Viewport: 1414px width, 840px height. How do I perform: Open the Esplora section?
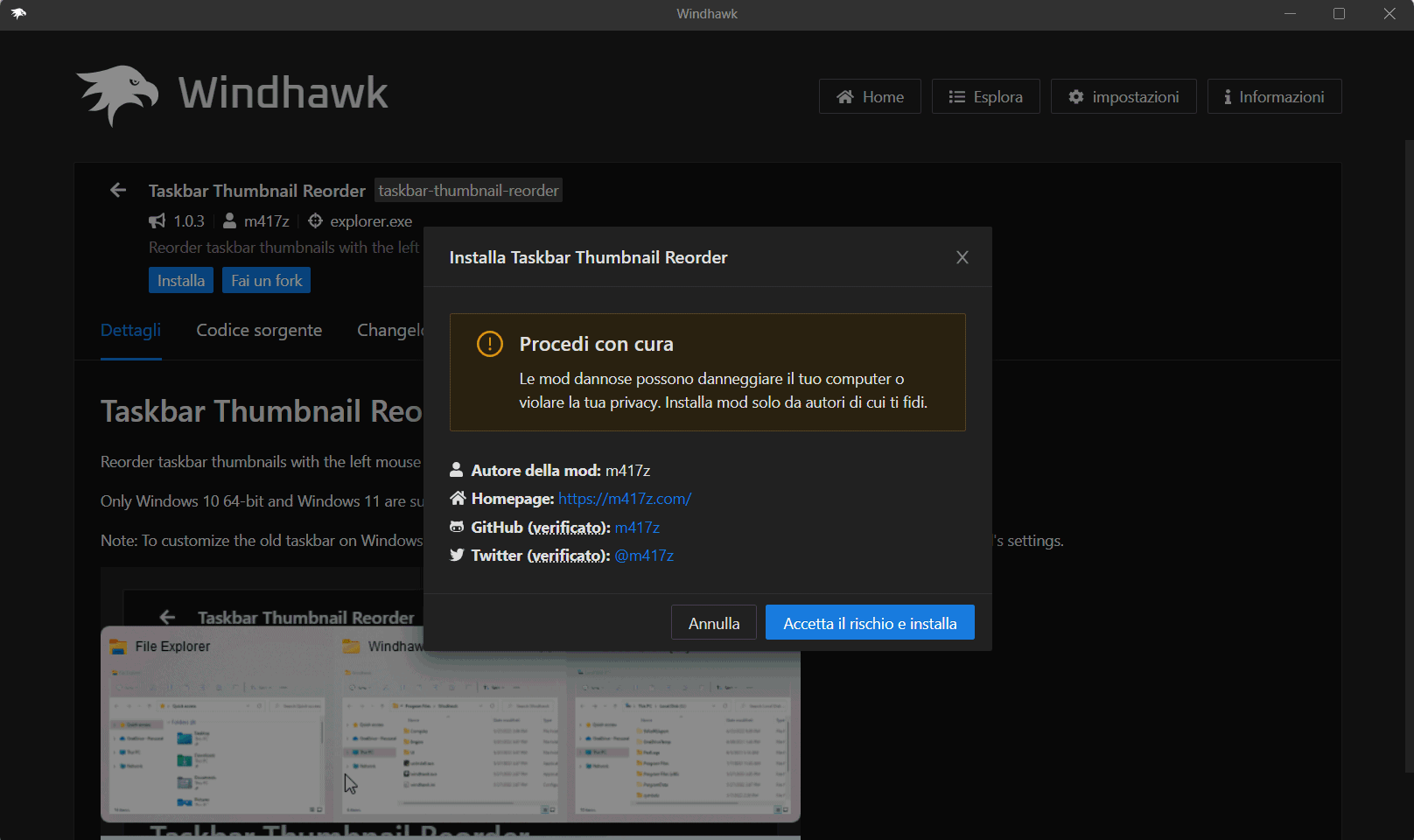coord(985,96)
